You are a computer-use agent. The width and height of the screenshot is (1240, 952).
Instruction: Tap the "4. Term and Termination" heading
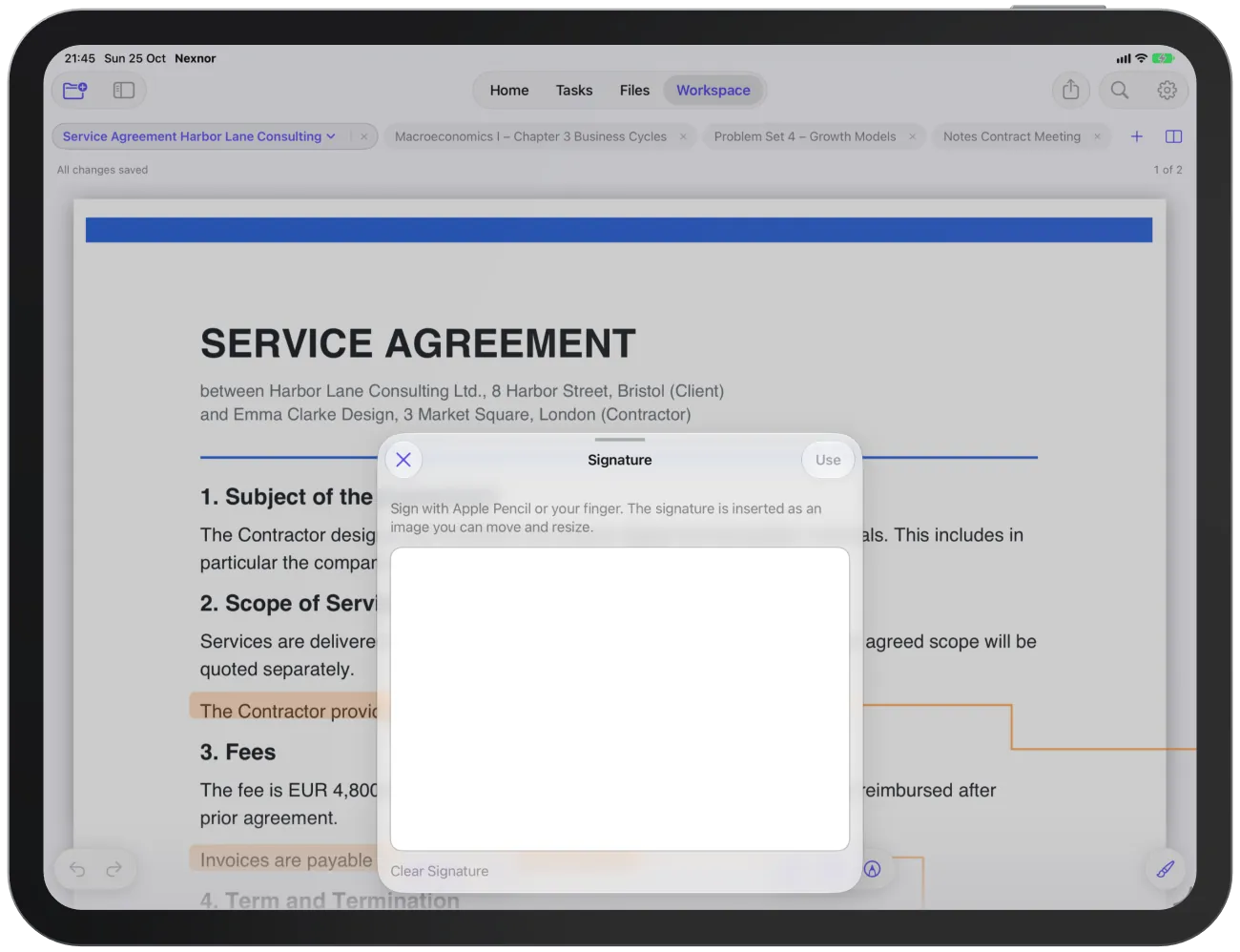click(330, 900)
